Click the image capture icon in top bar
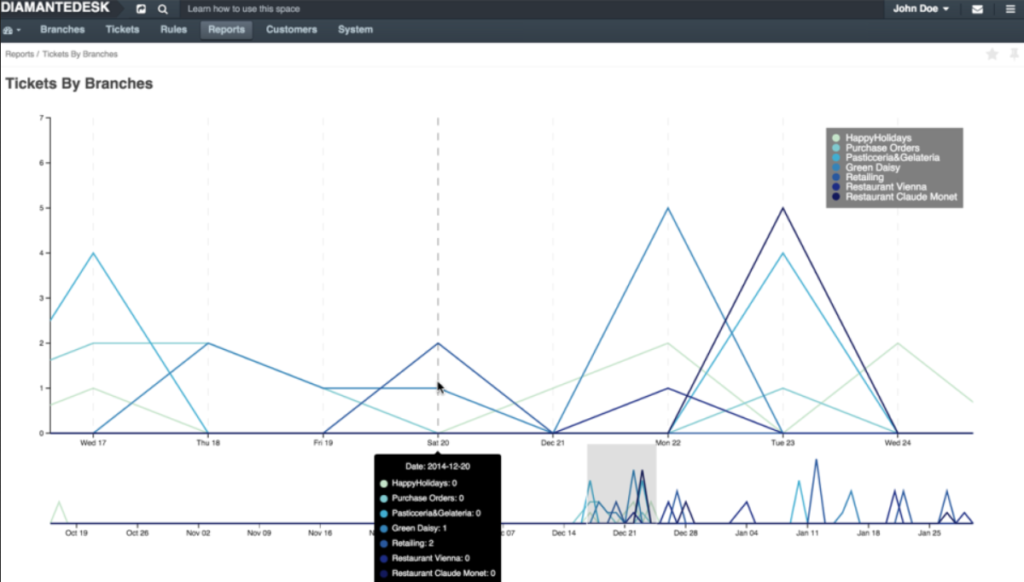The height and width of the screenshot is (582, 1024). pos(139,8)
